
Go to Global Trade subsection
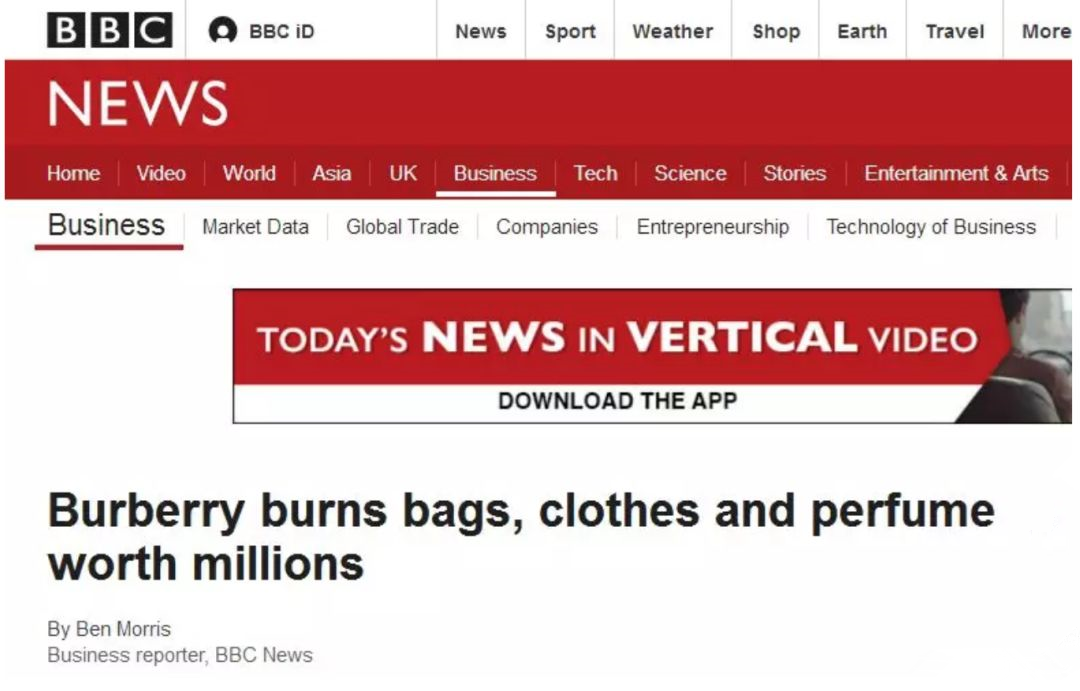tap(402, 227)
